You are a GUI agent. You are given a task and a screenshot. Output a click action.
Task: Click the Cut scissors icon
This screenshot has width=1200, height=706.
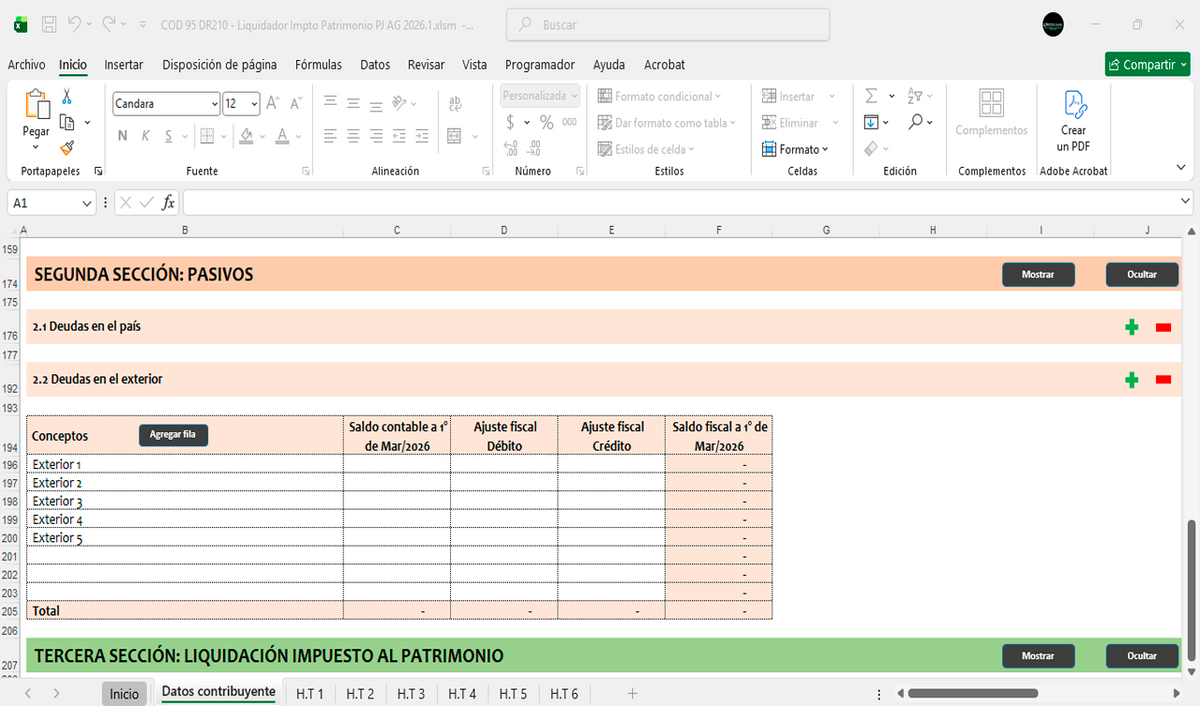pyautogui.click(x=66, y=97)
